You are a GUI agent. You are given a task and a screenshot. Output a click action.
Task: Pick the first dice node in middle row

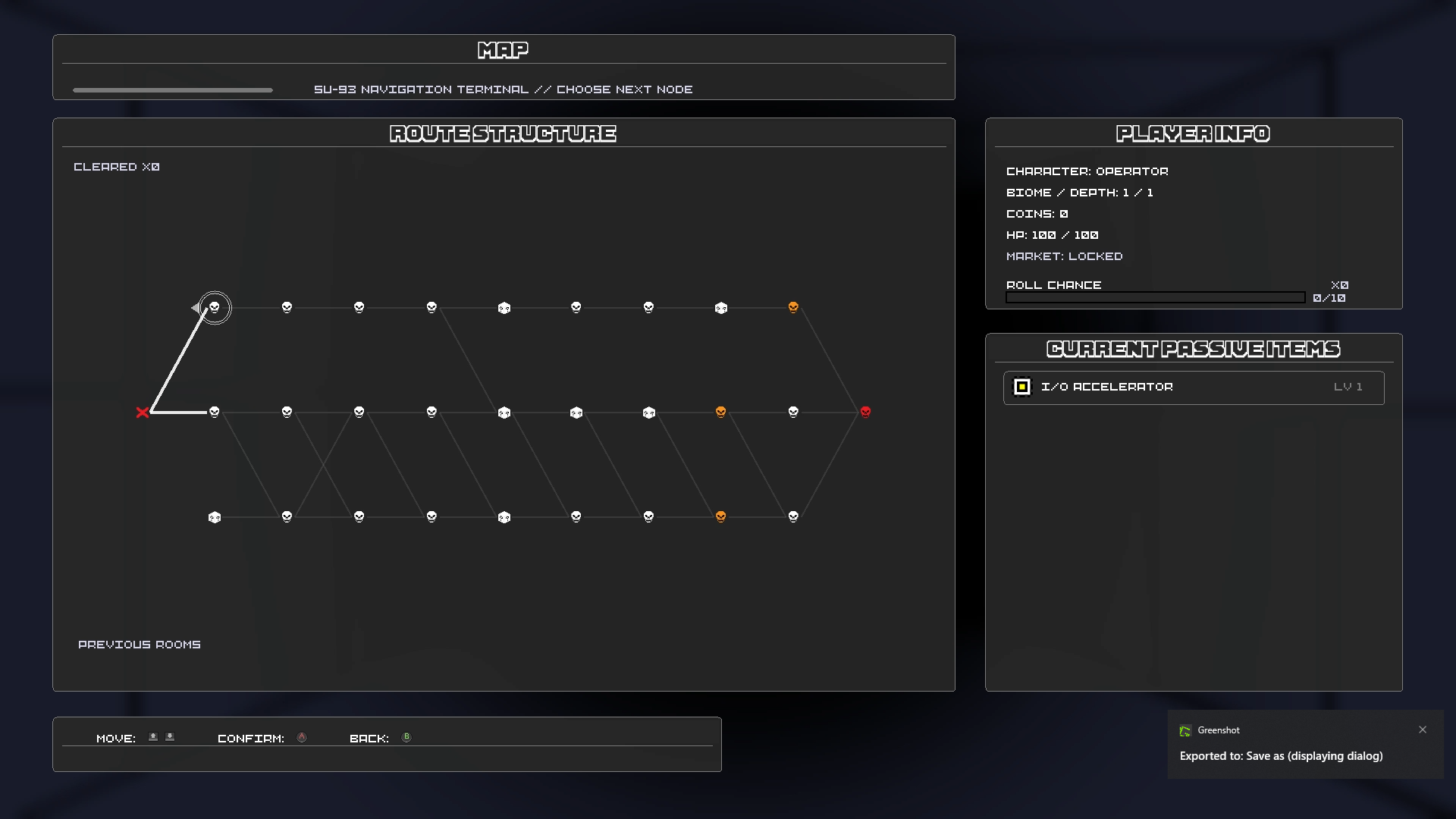pos(504,413)
